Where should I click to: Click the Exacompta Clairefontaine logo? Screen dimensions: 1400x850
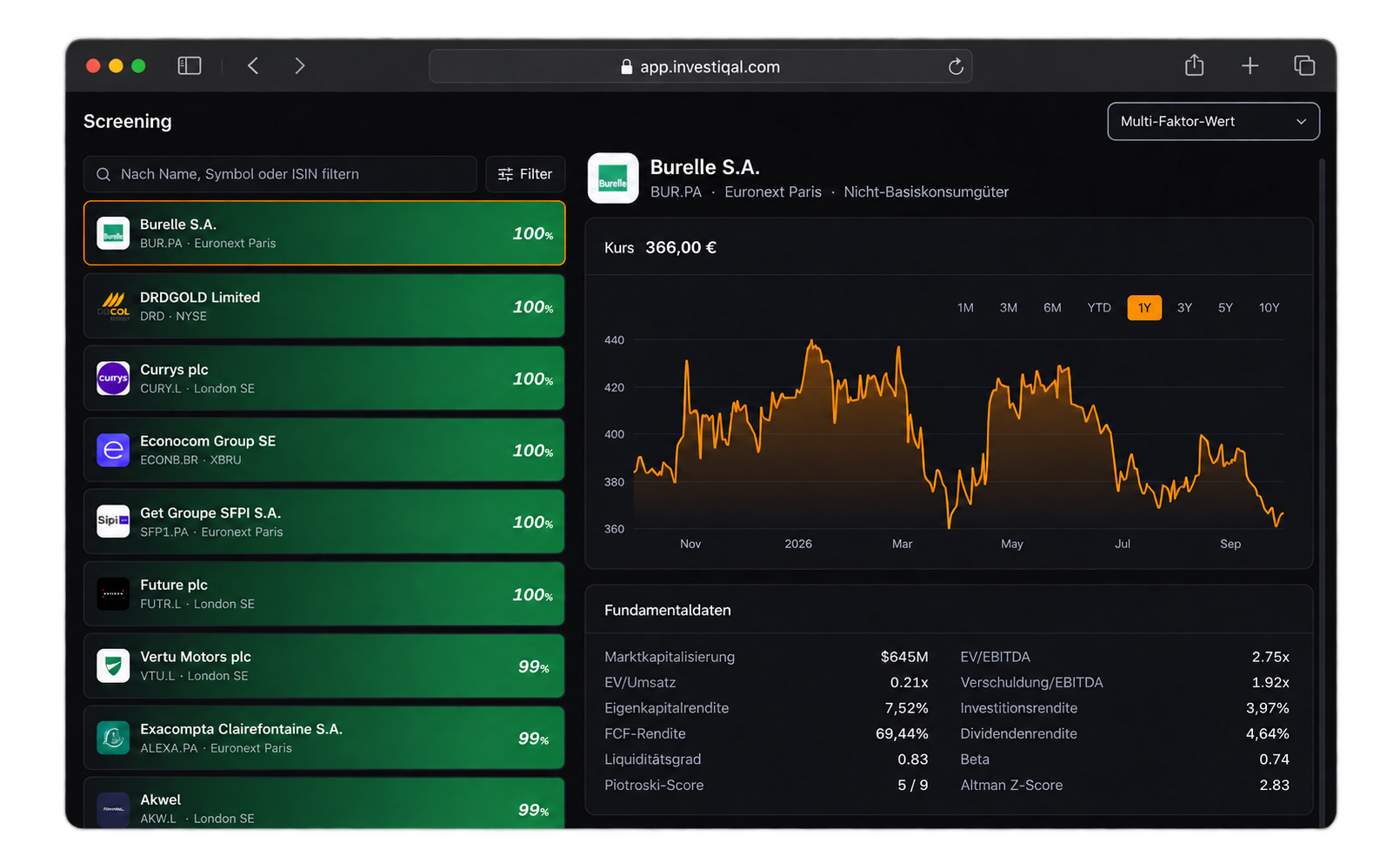(113, 738)
